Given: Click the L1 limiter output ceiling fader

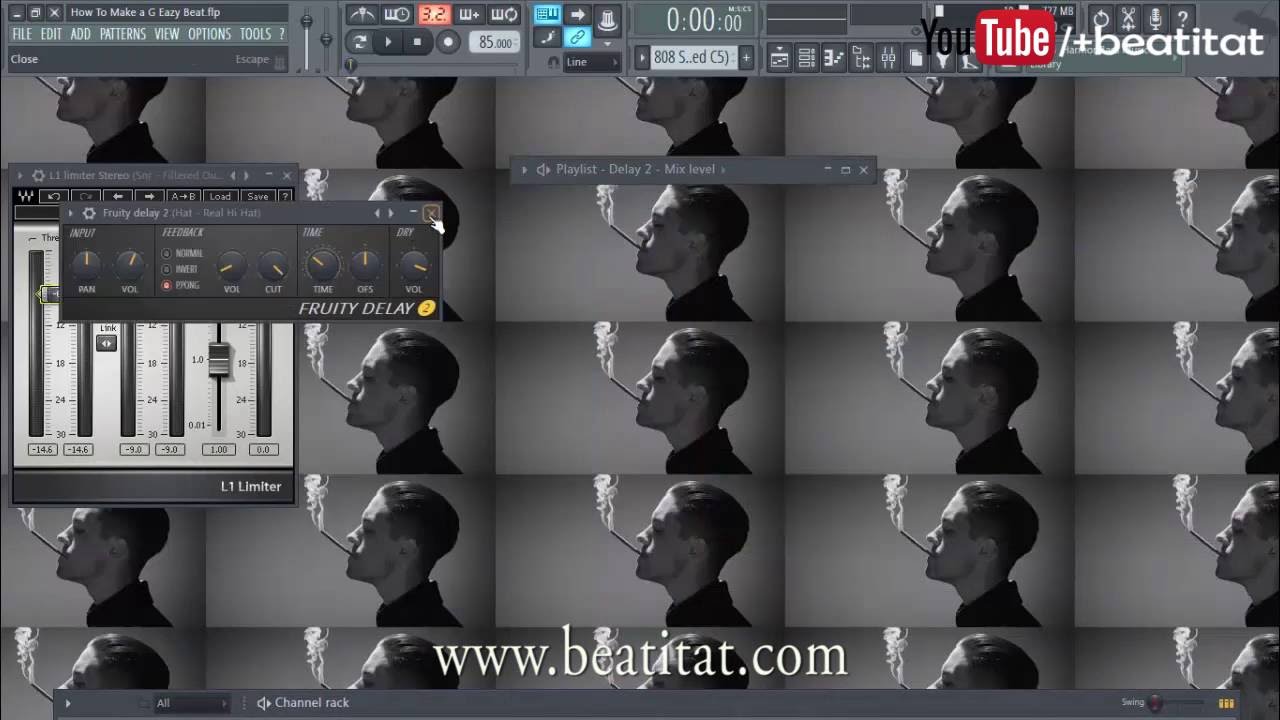Looking at the screenshot, I should coord(218,361).
